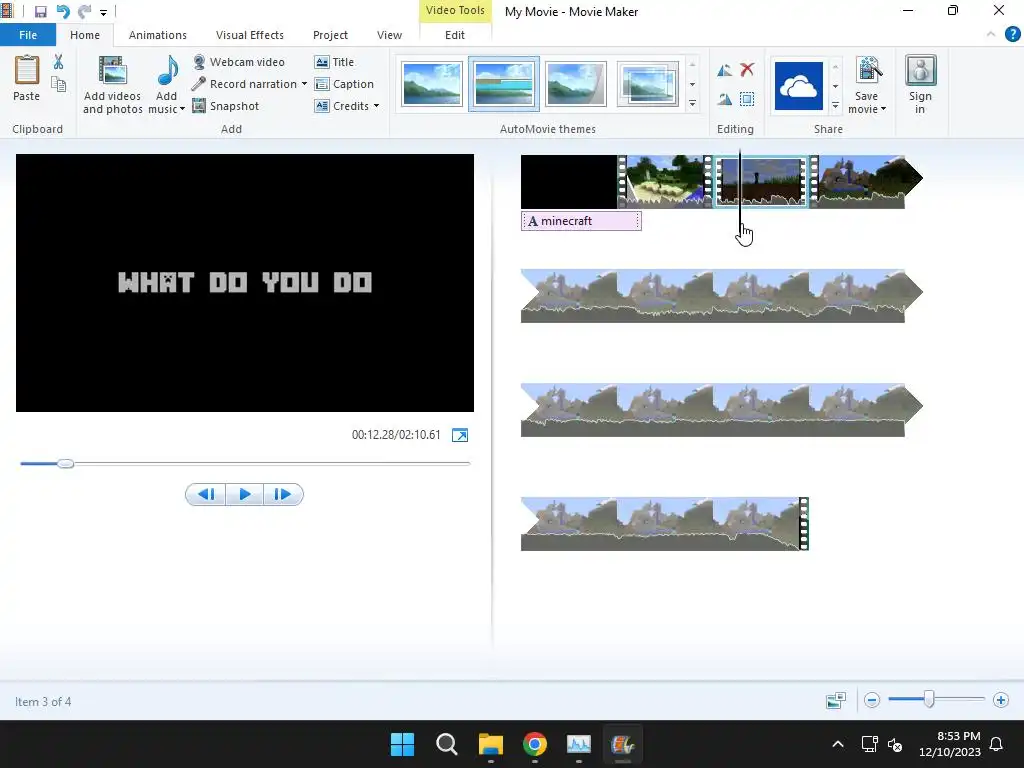Open Google Chrome from taskbar
Screen dimensions: 1024x768
pos(535,744)
